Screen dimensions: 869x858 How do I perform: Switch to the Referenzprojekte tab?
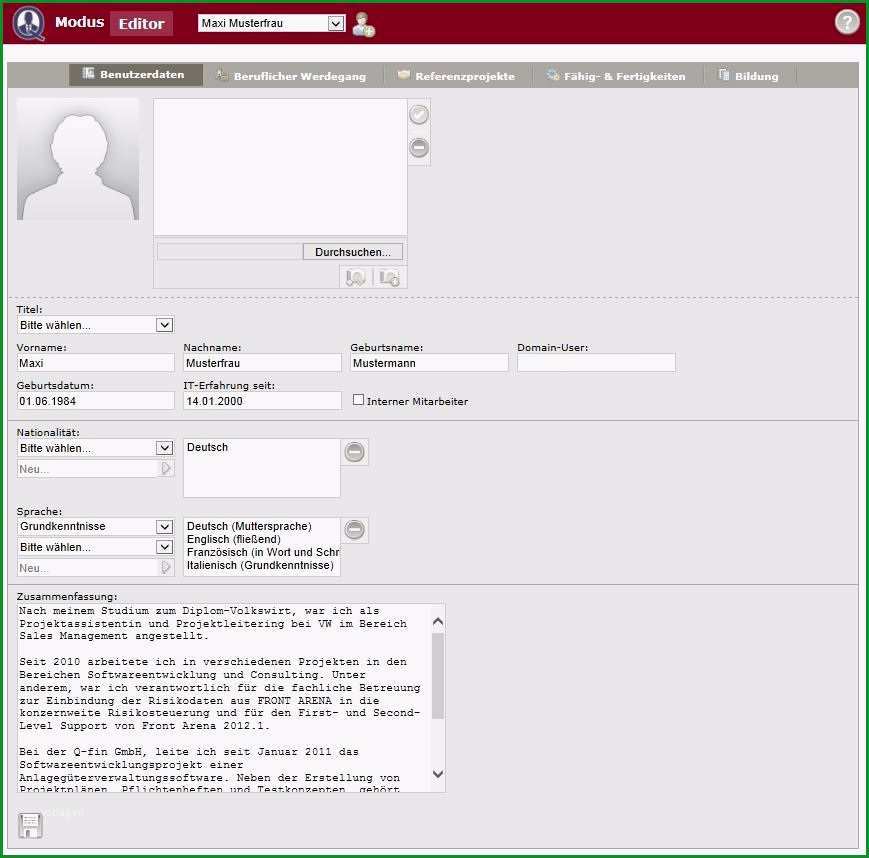[x=457, y=76]
